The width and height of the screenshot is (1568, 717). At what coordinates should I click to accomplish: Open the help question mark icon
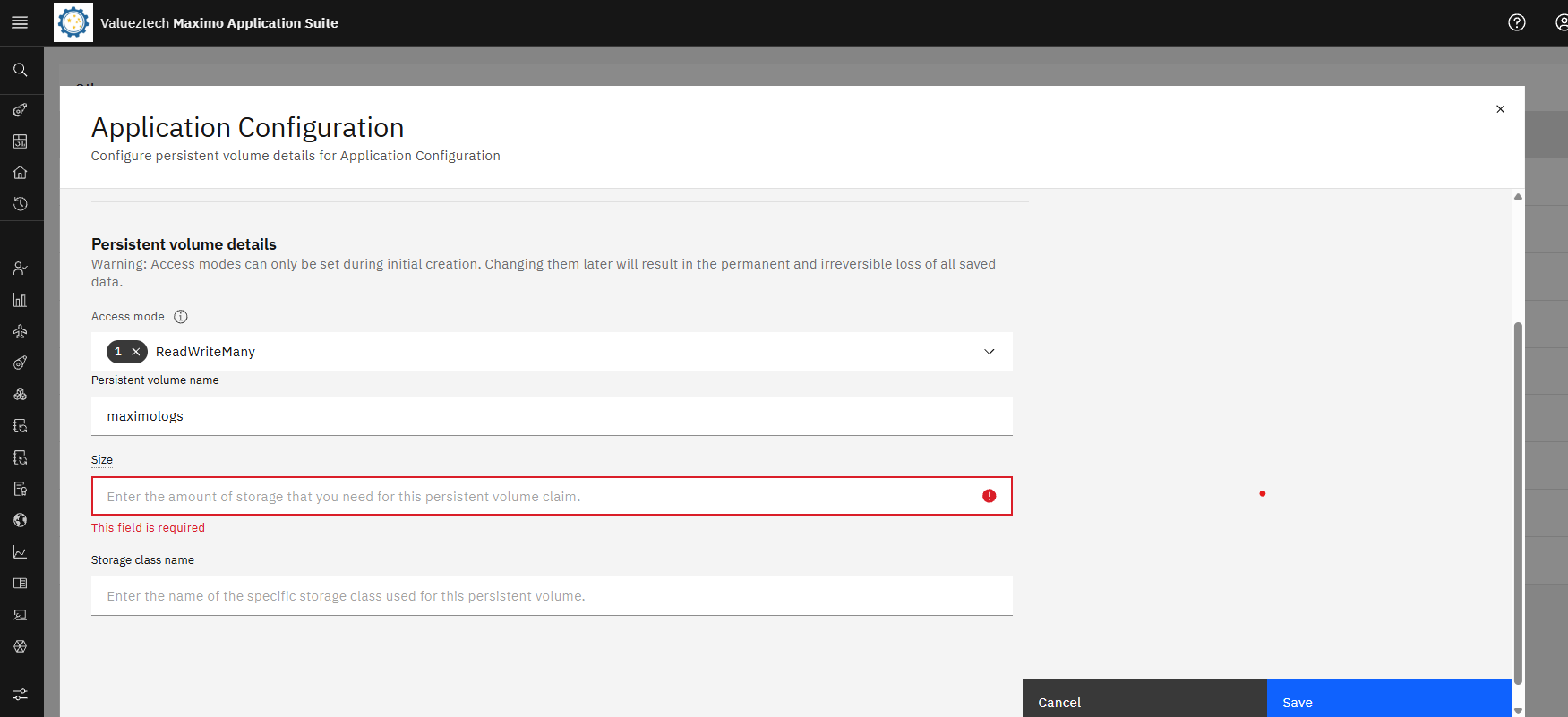[x=1516, y=22]
